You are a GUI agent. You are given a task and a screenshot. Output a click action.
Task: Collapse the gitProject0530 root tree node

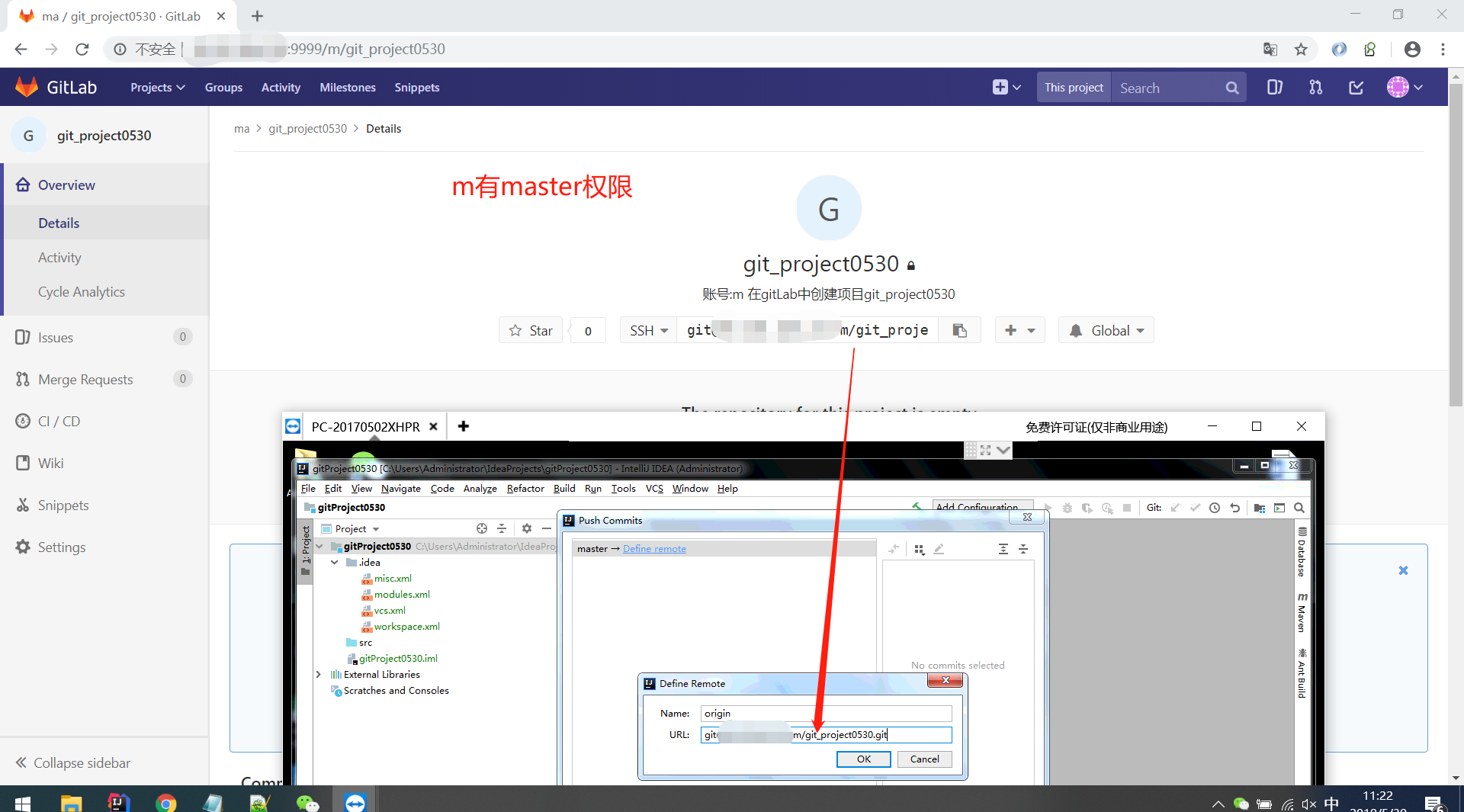tap(319, 547)
